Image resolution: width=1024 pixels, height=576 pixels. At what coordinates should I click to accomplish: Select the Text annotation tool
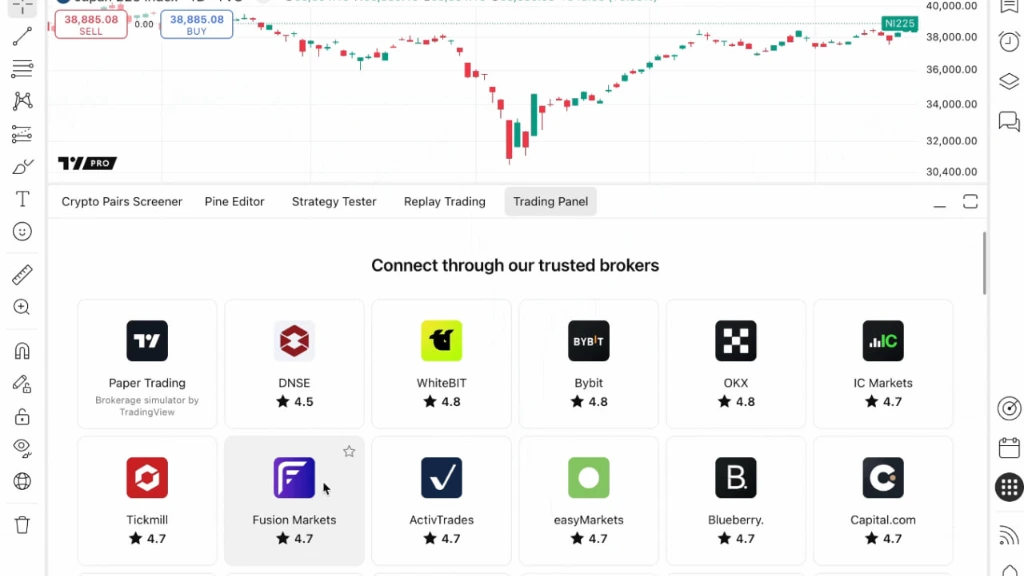click(22, 199)
